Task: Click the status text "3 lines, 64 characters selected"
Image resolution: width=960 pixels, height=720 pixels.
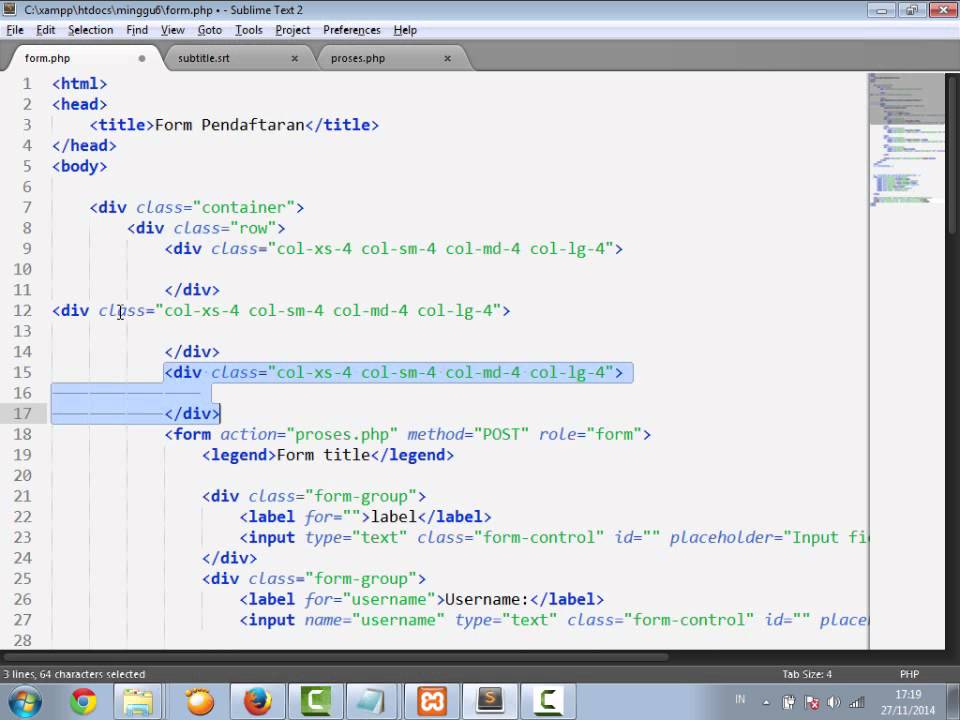Action: [x=73, y=674]
